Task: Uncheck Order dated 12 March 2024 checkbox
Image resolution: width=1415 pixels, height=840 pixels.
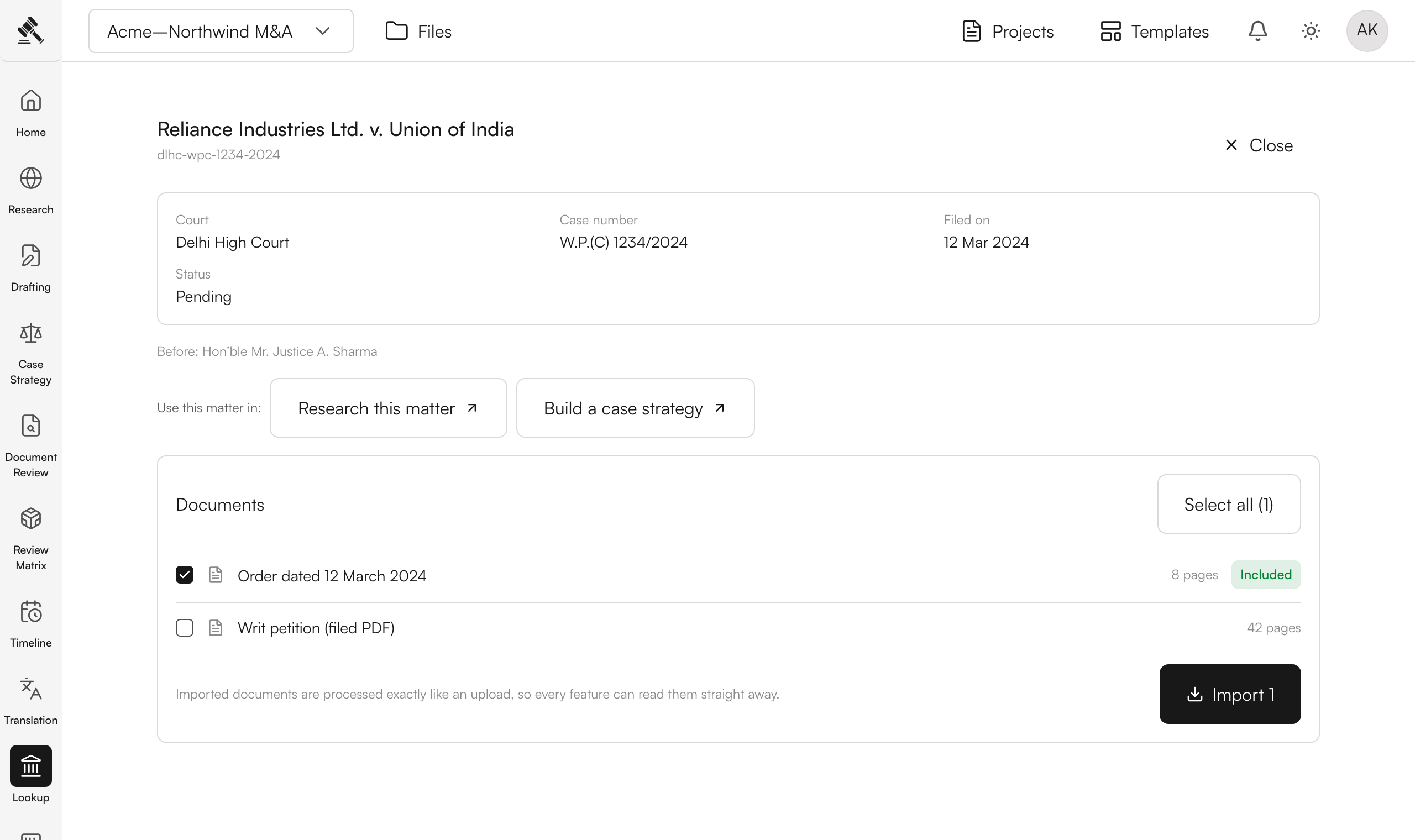Action: click(x=185, y=575)
